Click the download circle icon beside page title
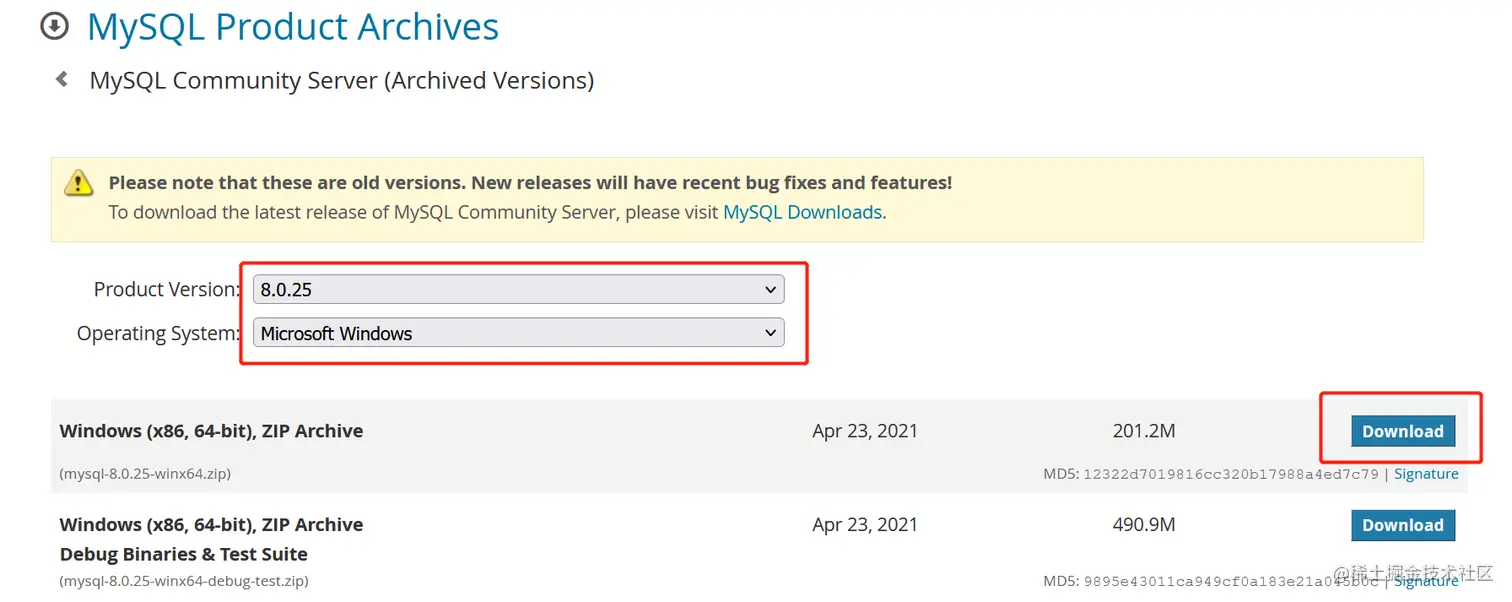 point(54,26)
